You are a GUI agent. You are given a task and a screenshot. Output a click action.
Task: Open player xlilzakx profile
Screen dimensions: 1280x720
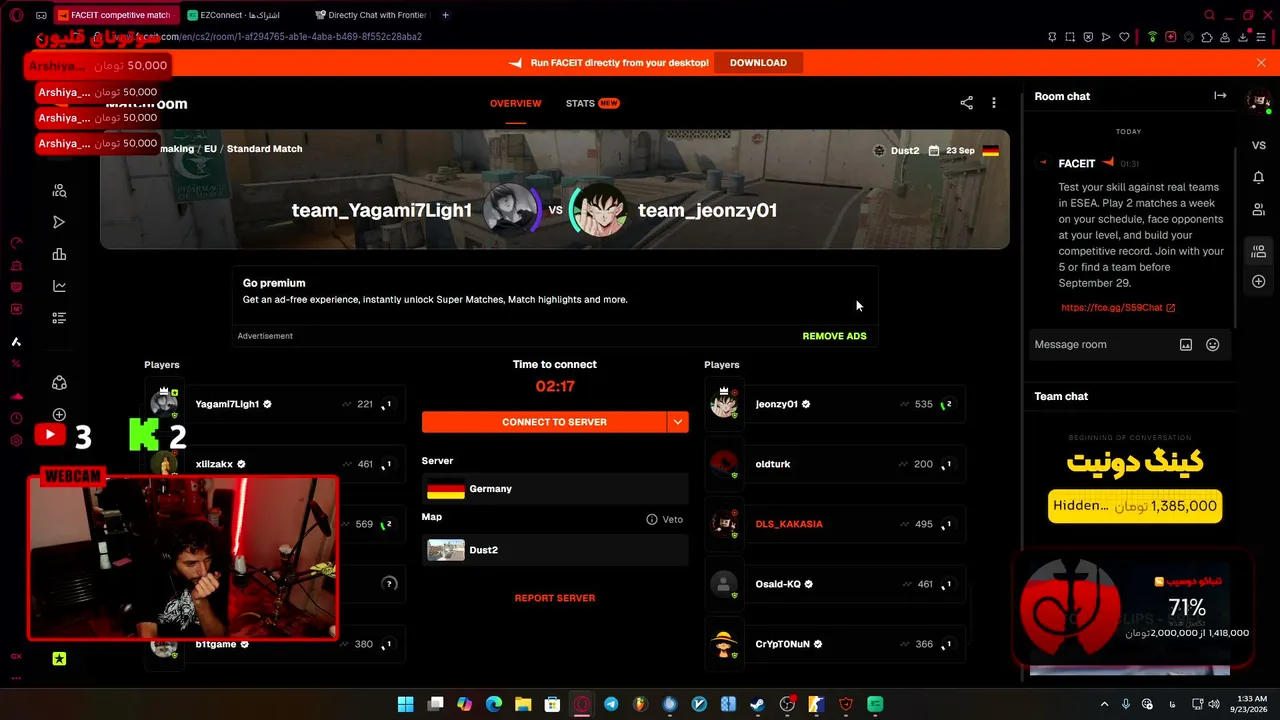point(214,464)
